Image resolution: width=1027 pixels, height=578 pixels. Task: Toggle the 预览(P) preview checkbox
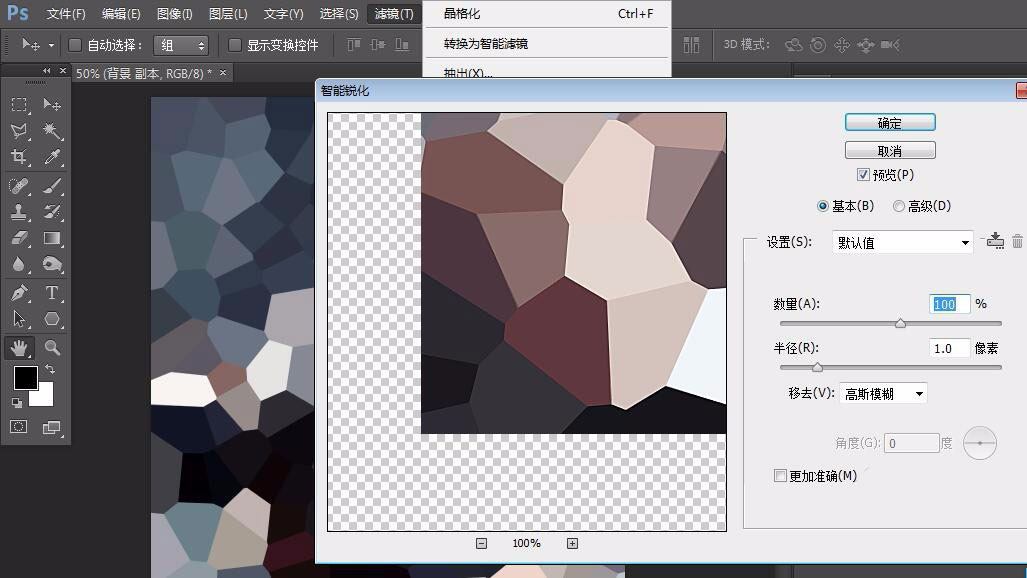tap(863, 175)
